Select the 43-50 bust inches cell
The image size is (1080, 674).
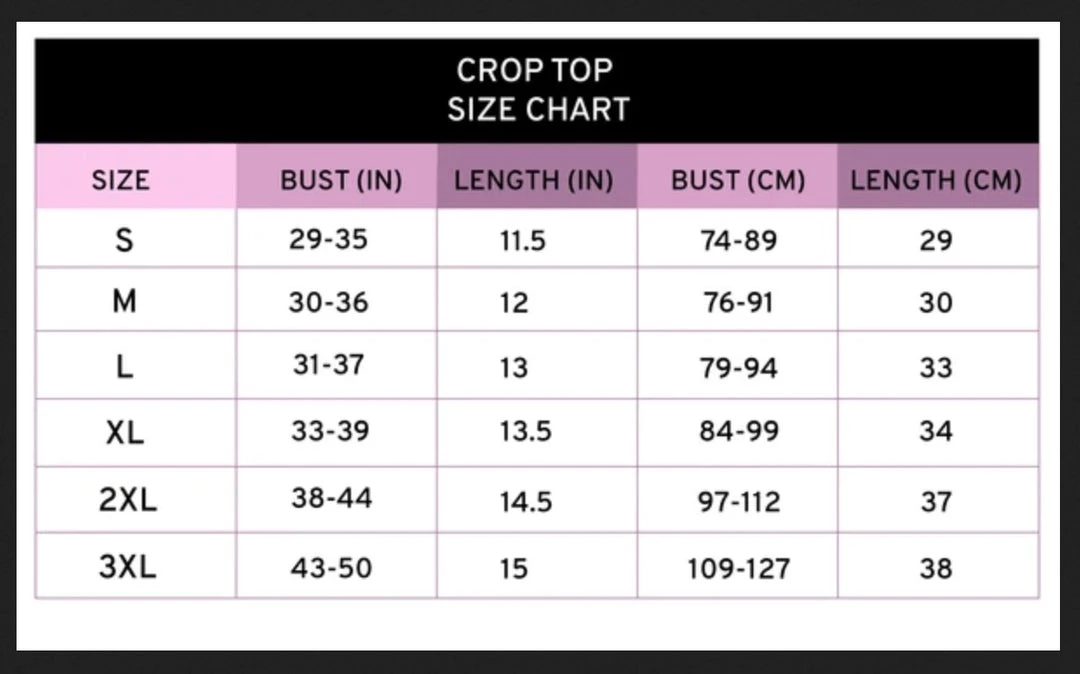pos(331,568)
